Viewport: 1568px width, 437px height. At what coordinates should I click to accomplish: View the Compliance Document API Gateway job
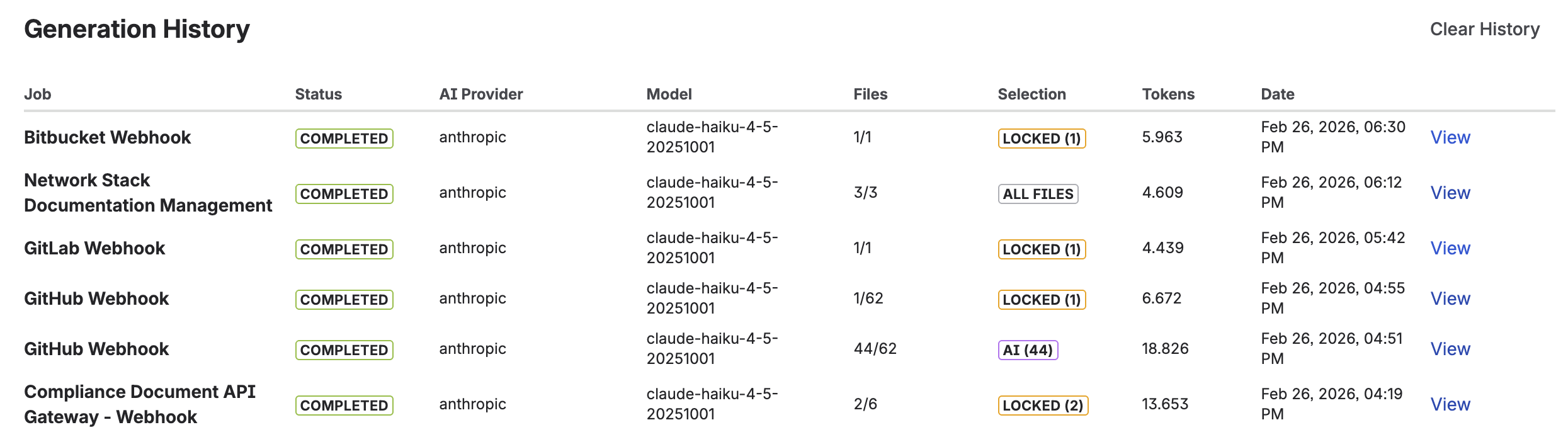click(x=1450, y=404)
